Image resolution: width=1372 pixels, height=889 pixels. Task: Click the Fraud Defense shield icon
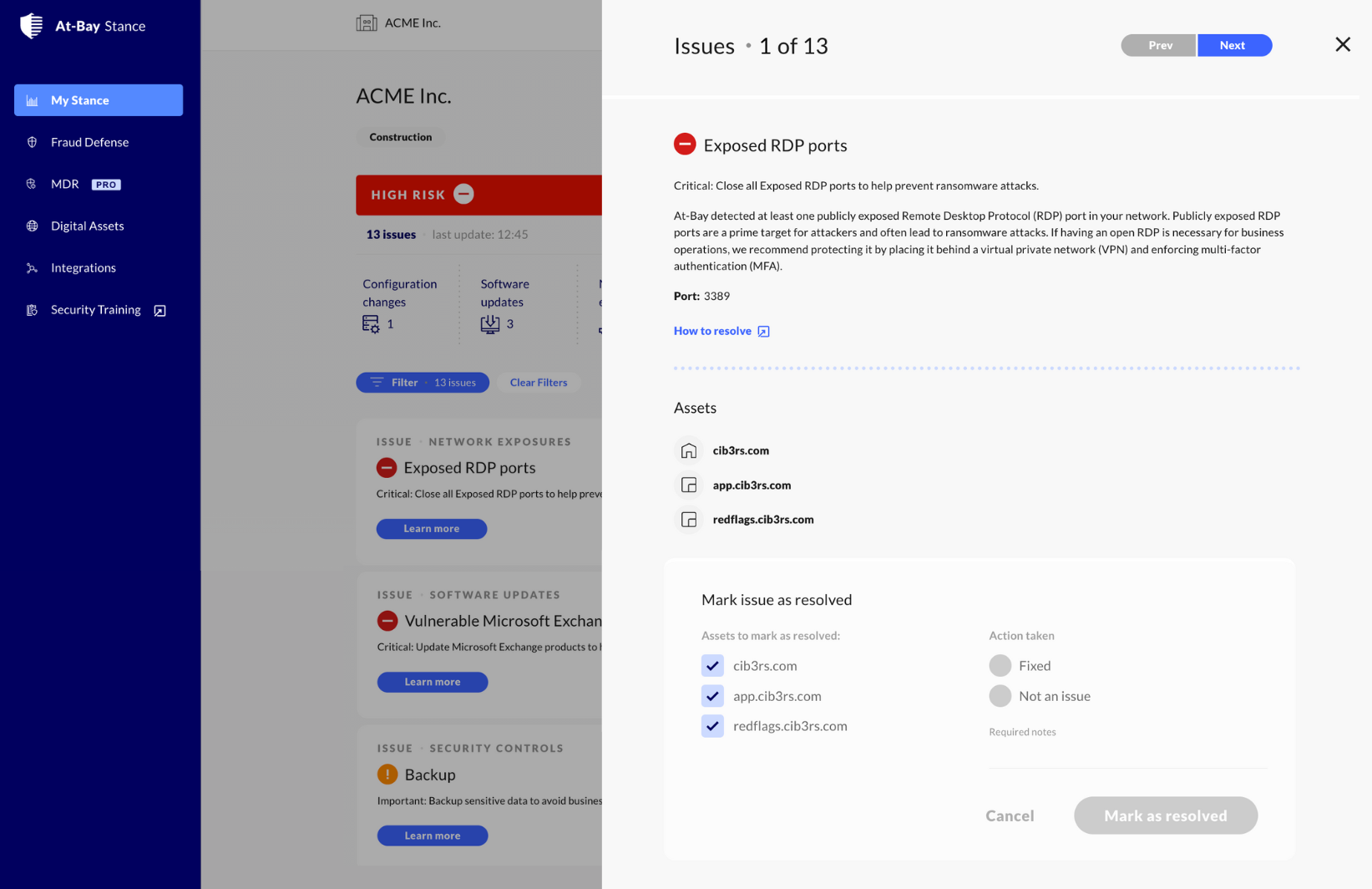pyautogui.click(x=33, y=142)
